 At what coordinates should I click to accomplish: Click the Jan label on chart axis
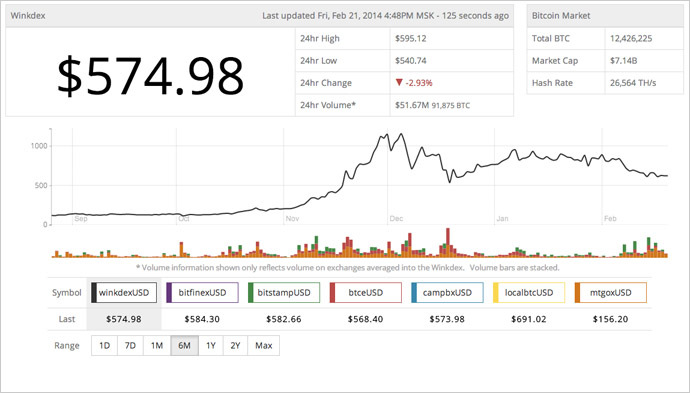(503, 218)
